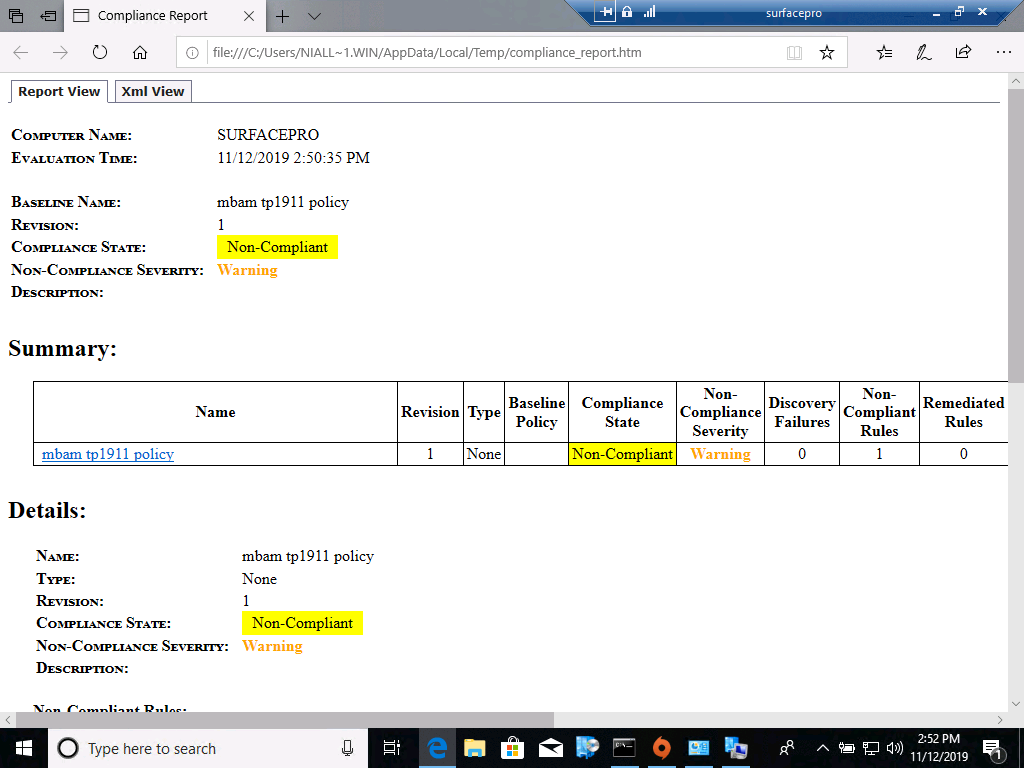Click the yellow Non-Compliant cell in Summary table
Viewport: 1024px width, 768px height.
[x=622, y=454]
